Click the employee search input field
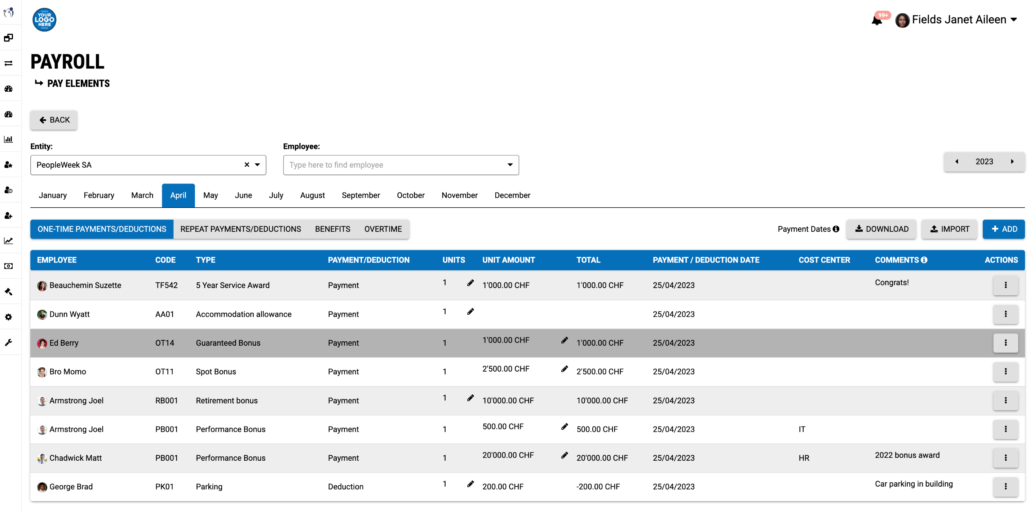The image size is (1030, 513). click(x=394, y=165)
